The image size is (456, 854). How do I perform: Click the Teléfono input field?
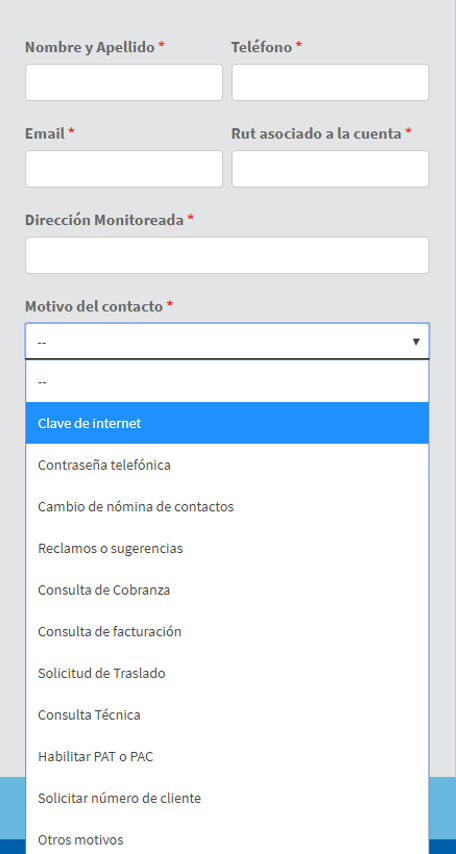[x=330, y=82]
